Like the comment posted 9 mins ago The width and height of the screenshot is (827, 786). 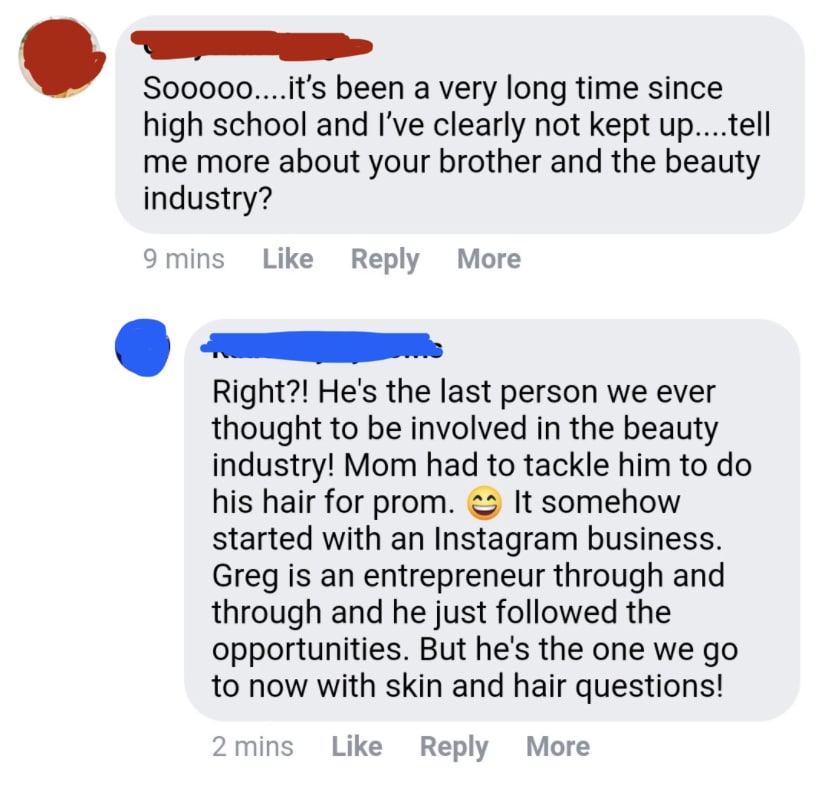(288, 259)
